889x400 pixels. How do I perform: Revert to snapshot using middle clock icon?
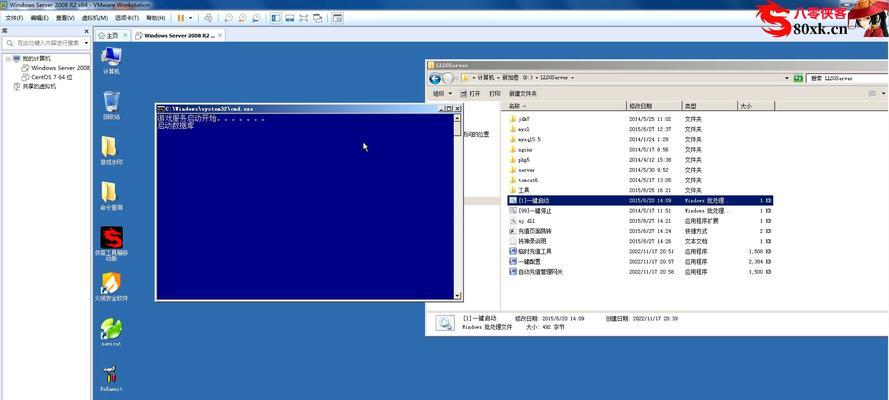[x=242, y=18]
